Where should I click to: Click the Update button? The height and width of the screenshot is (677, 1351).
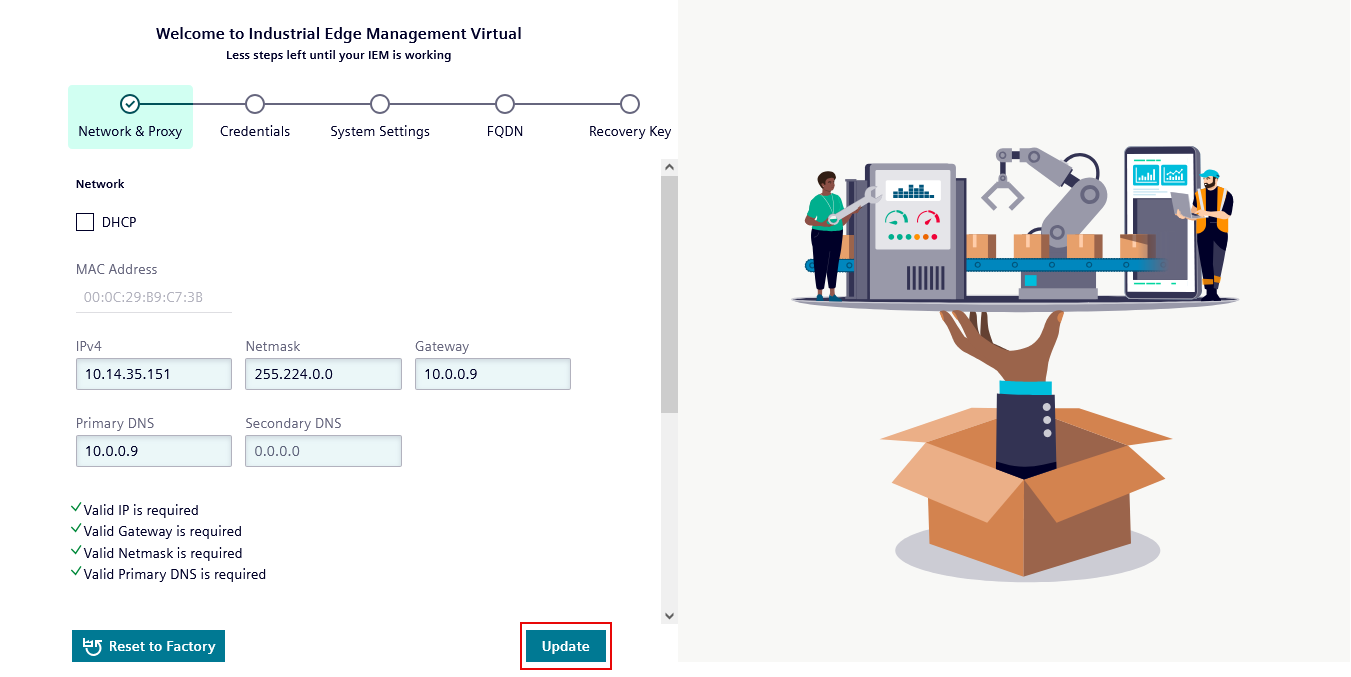pos(566,646)
